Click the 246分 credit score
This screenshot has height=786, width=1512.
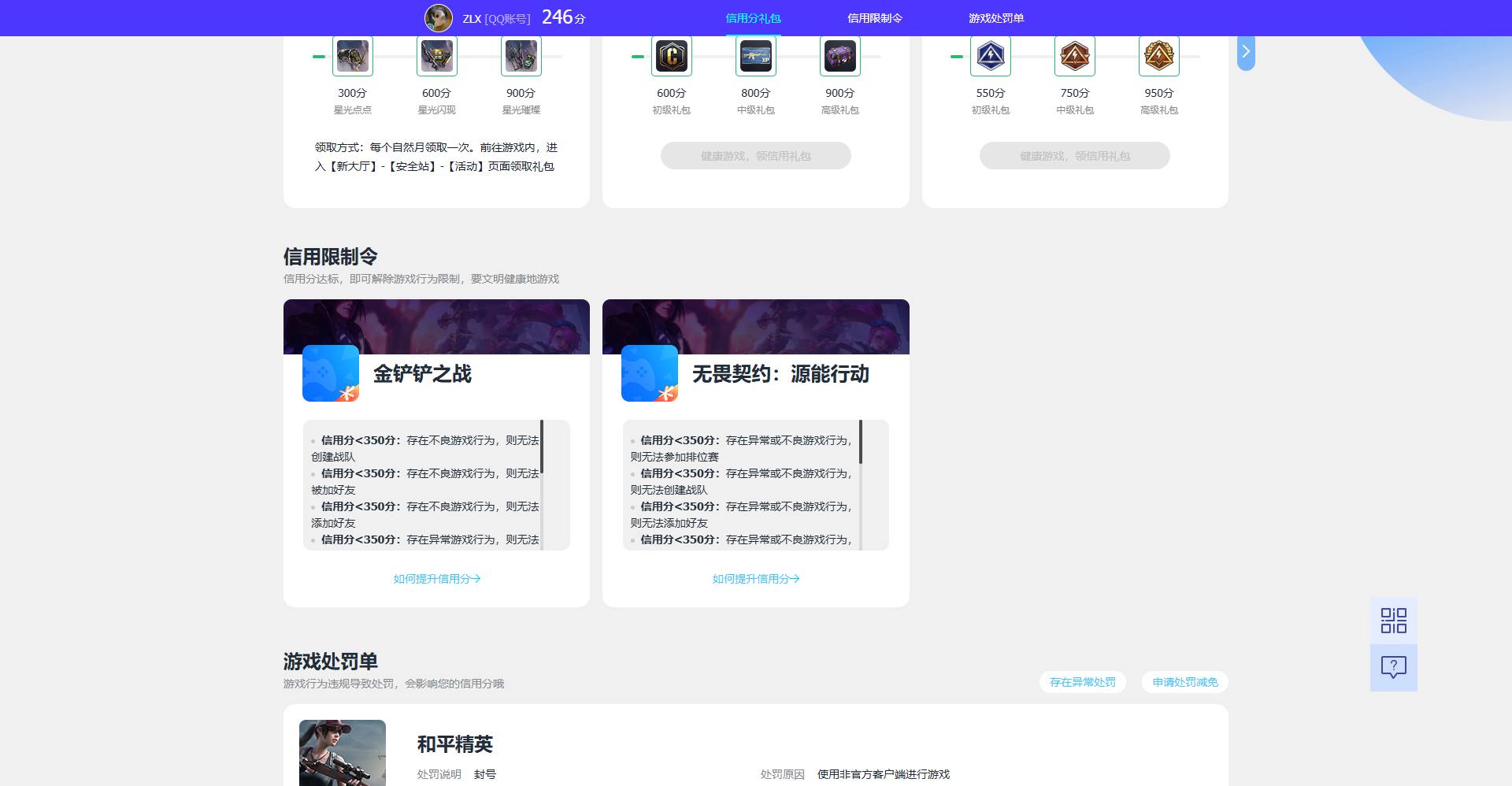click(x=564, y=17)
